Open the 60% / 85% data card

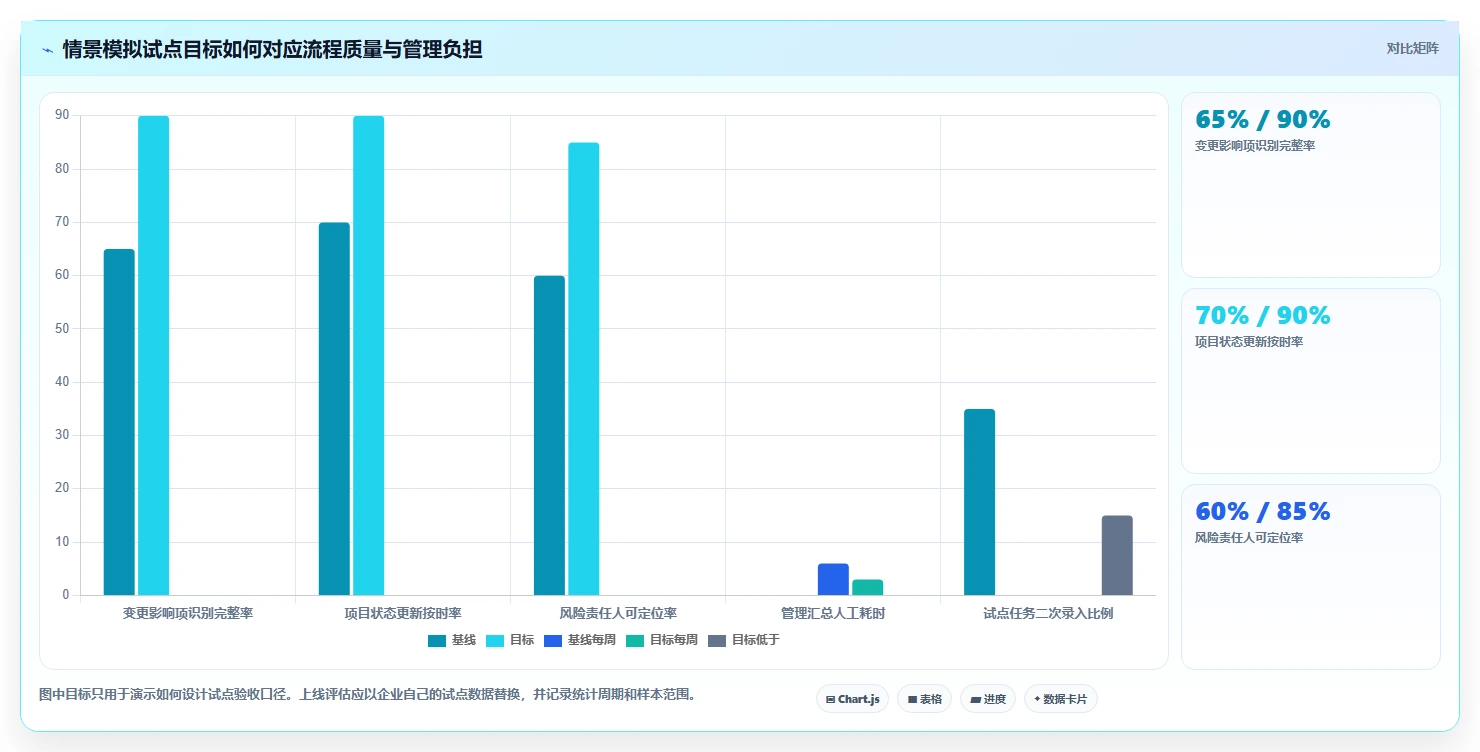[x=1311, y=577]
